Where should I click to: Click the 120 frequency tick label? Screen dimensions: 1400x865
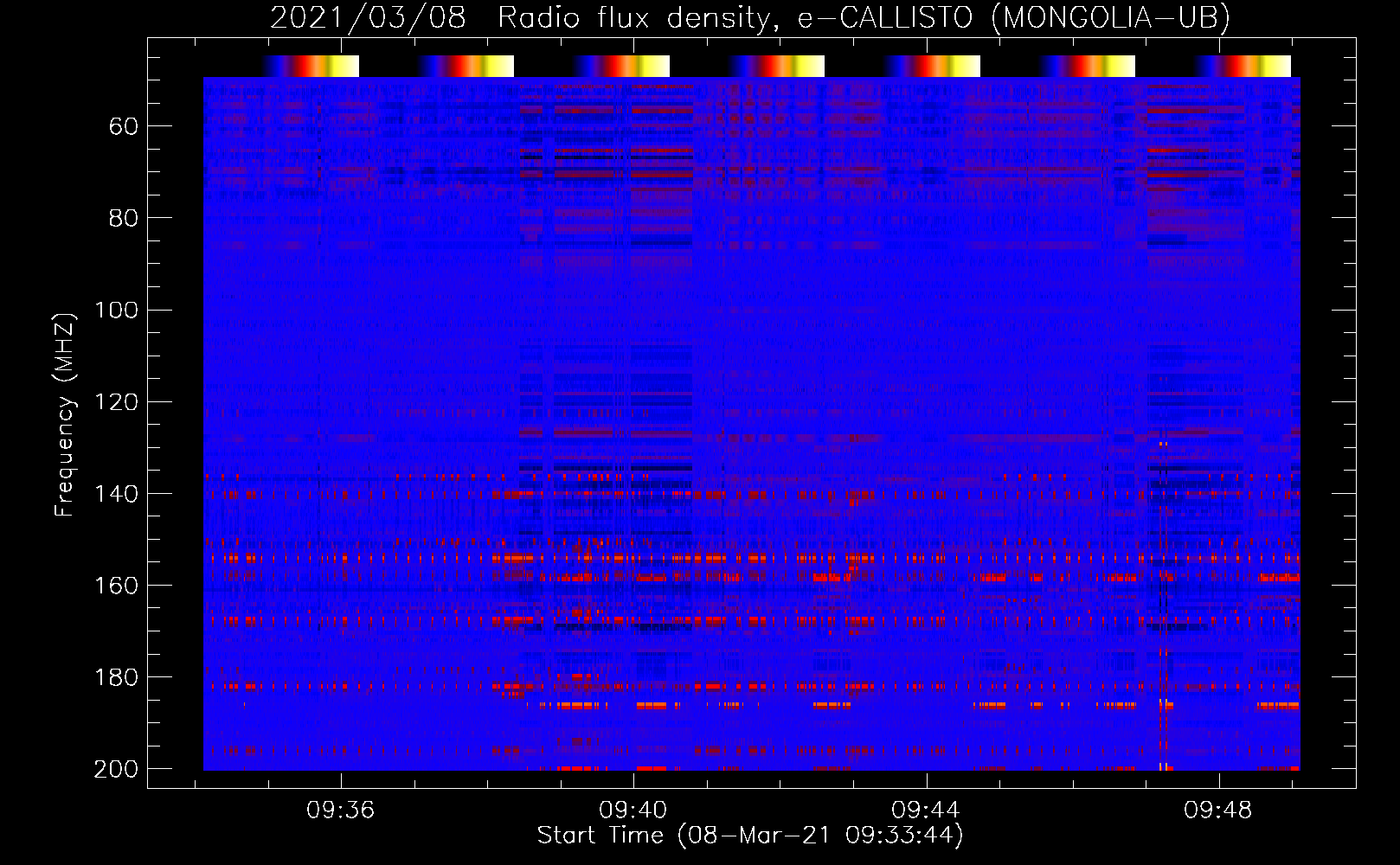pyautogui.click(x=116, y=401)
